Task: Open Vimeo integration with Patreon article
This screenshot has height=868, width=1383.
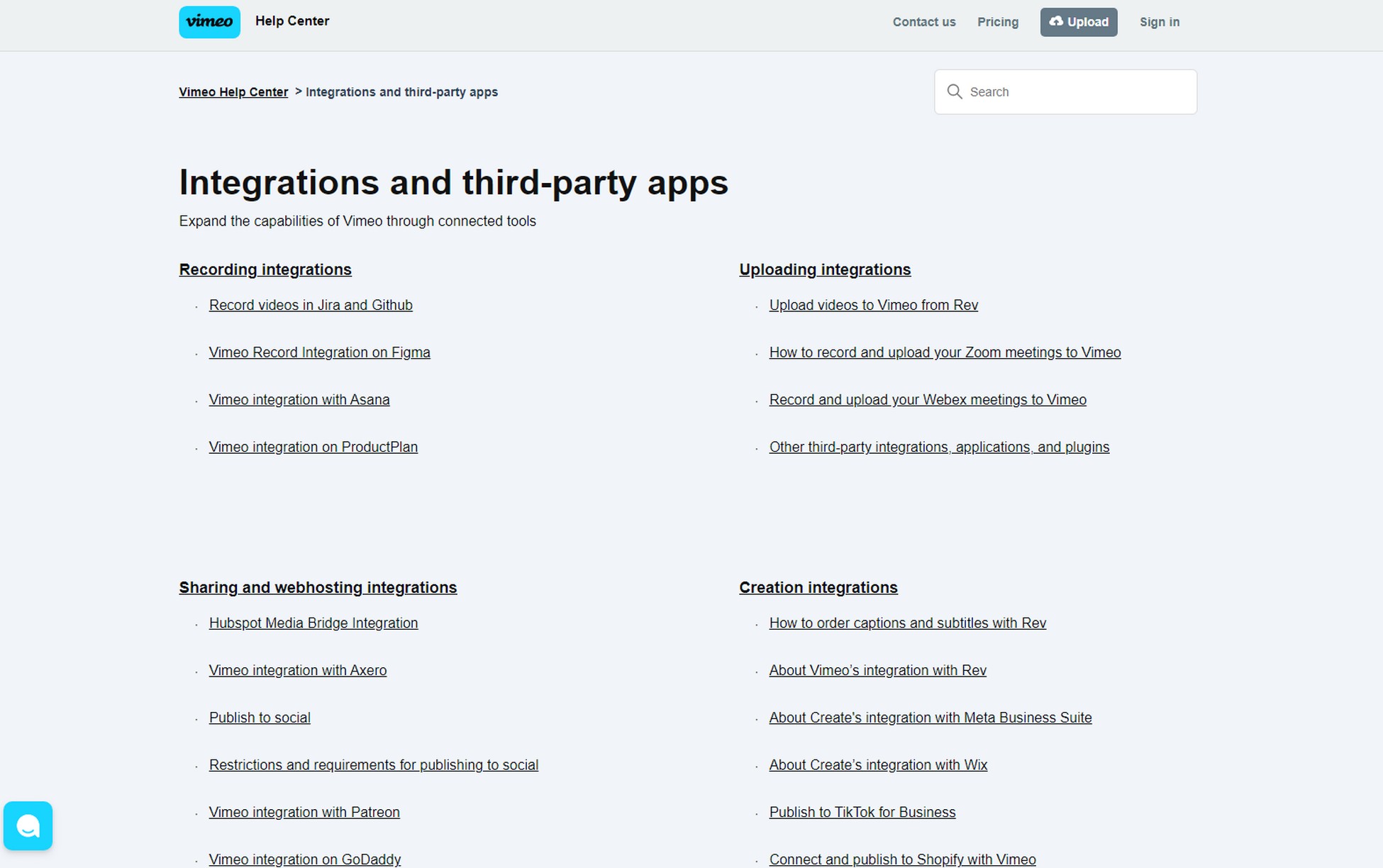Action: pos(304,813)
